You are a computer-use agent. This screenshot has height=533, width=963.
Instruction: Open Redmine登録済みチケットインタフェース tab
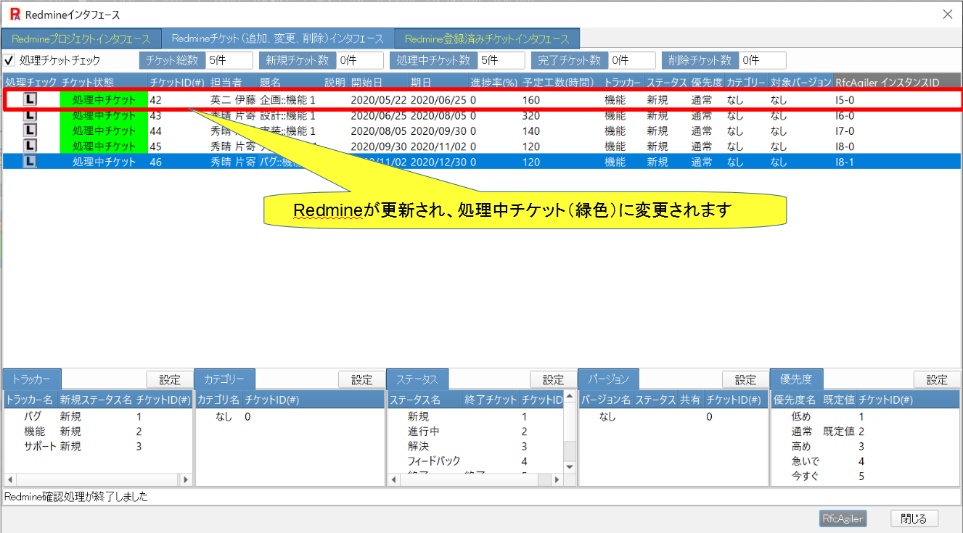(x=487, y=39)
